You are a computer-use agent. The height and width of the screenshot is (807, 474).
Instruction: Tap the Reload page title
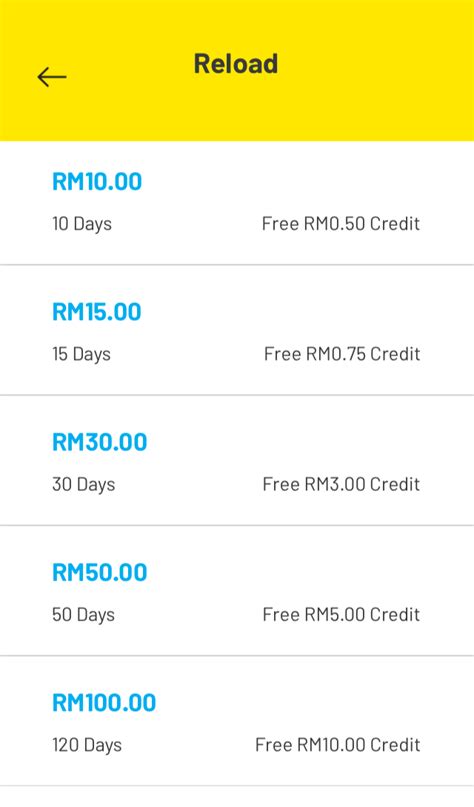[236, 64]
